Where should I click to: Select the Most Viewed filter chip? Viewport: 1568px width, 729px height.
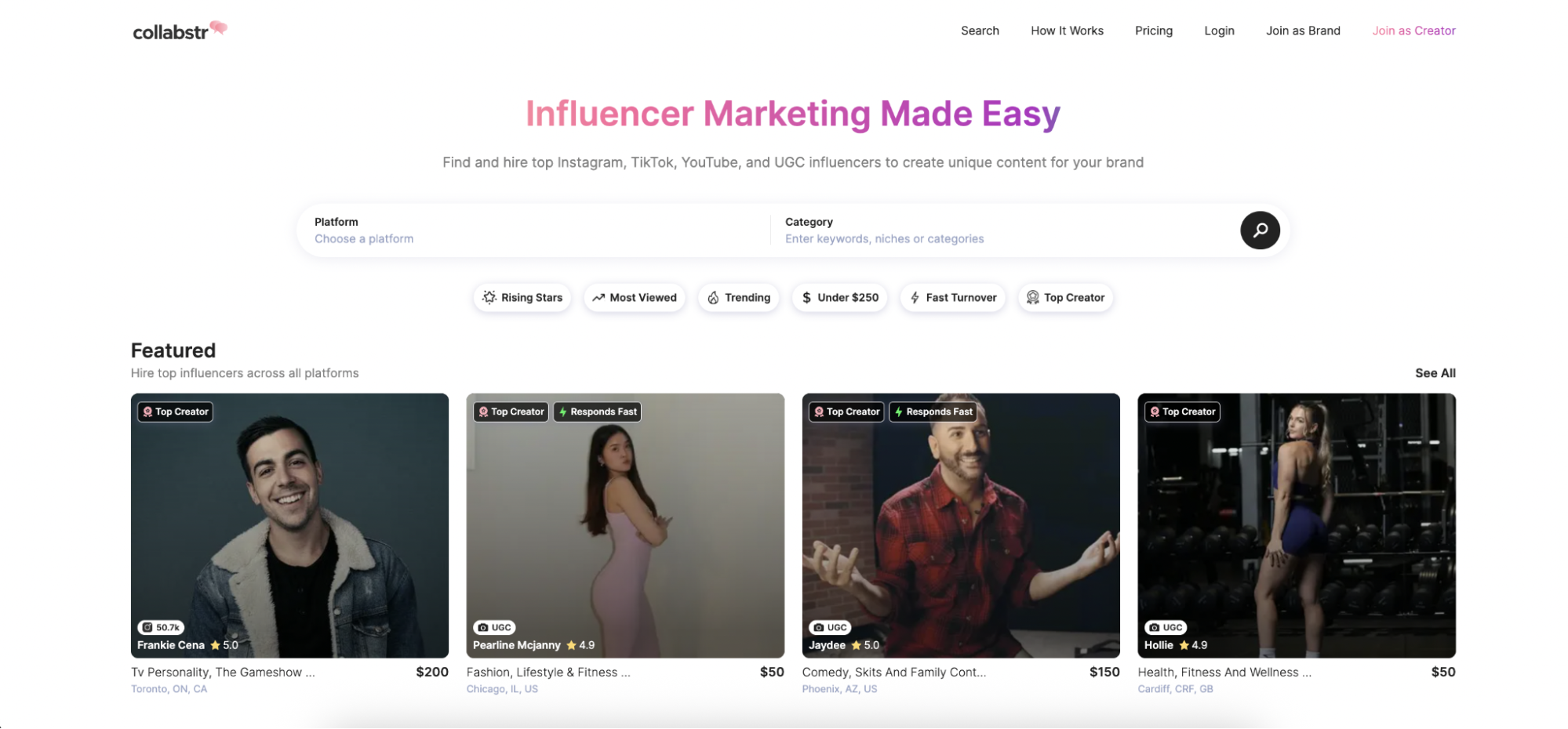[634, 298]
